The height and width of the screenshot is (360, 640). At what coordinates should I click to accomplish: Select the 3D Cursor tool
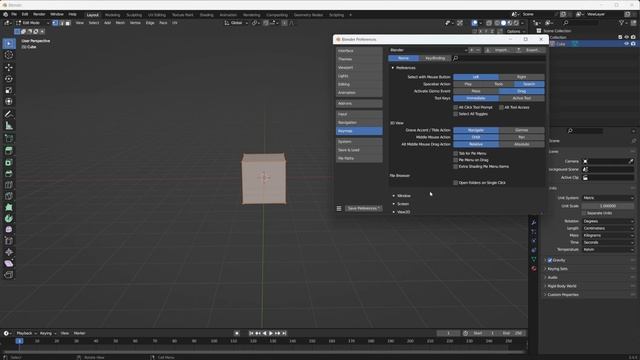point(9,55)
